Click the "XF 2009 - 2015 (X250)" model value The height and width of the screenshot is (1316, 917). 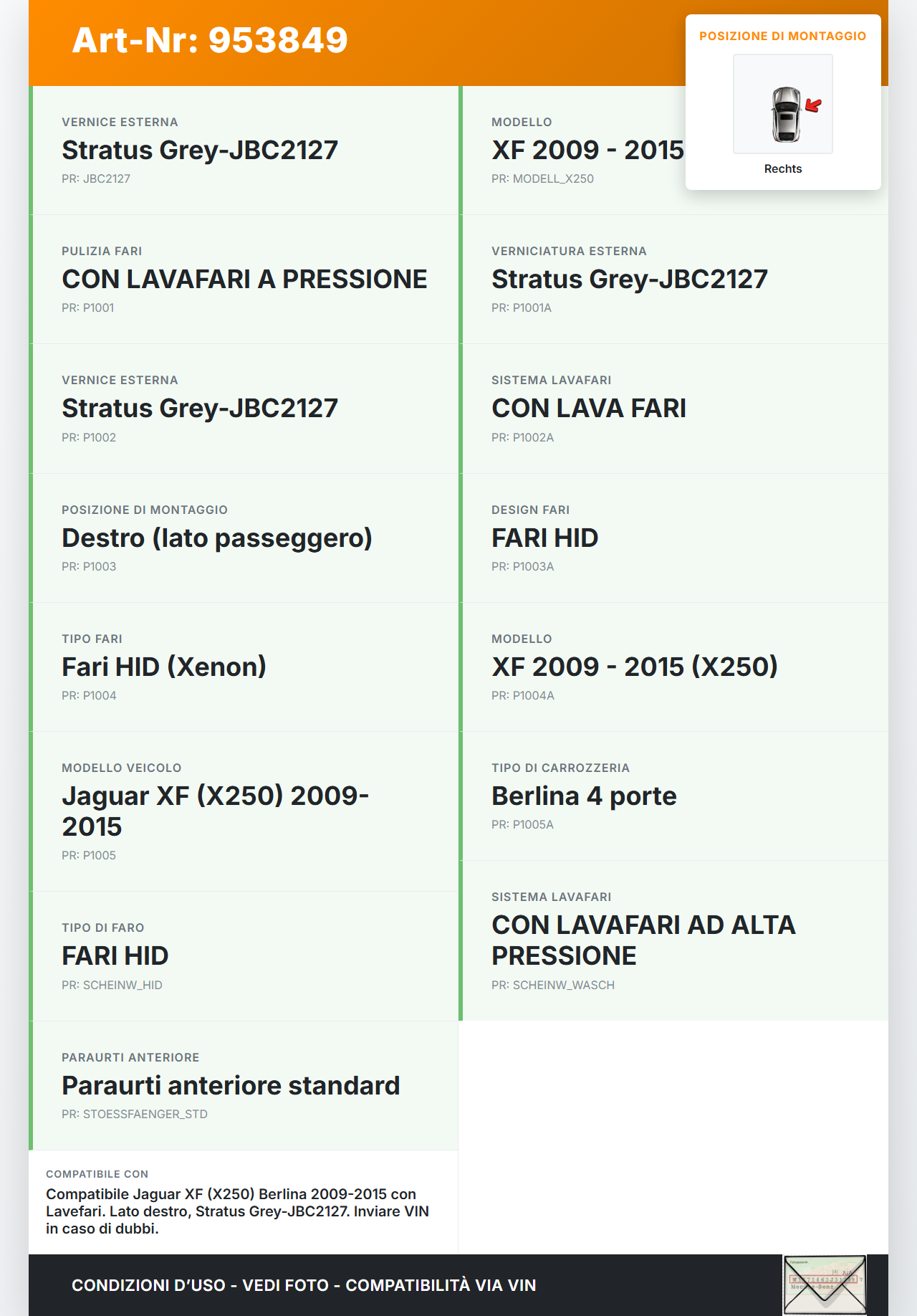(634, 667)
